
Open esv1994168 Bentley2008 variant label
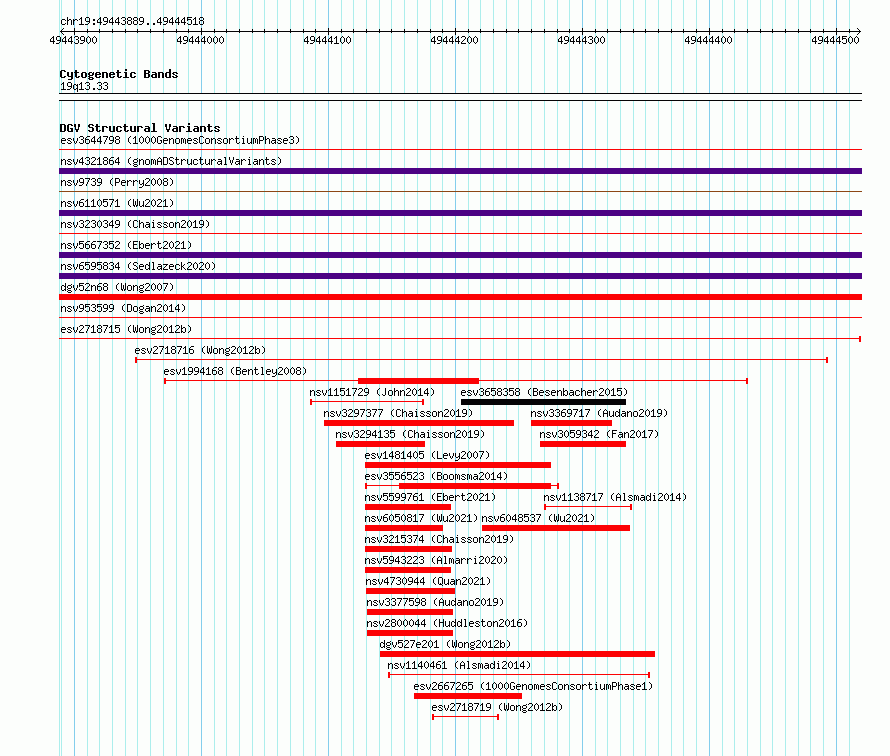235,371
